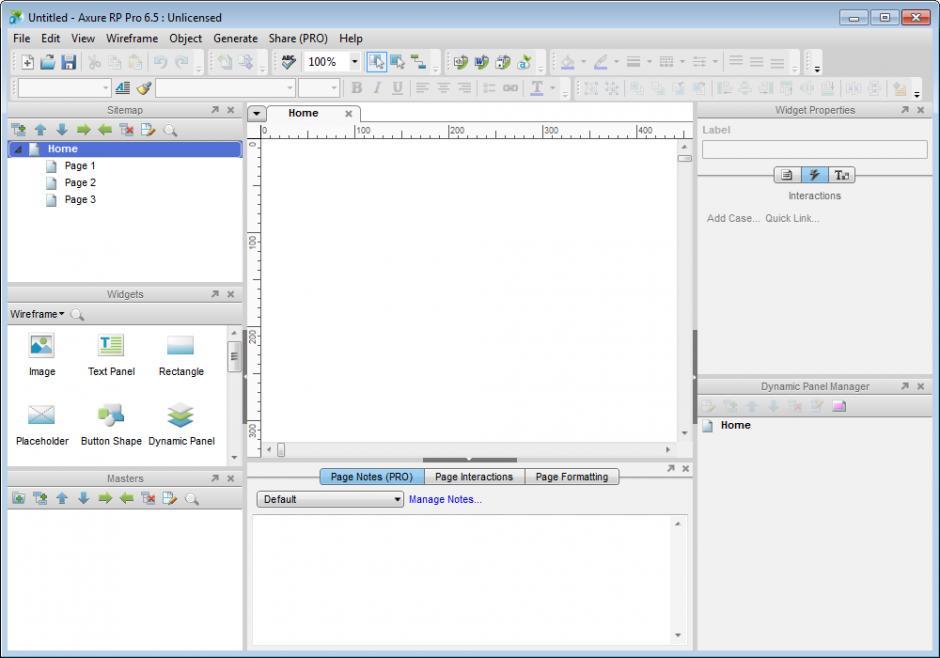940x658 pixels.
Task: Switch to the Page Interactions tab
Action: click(474, 476)
